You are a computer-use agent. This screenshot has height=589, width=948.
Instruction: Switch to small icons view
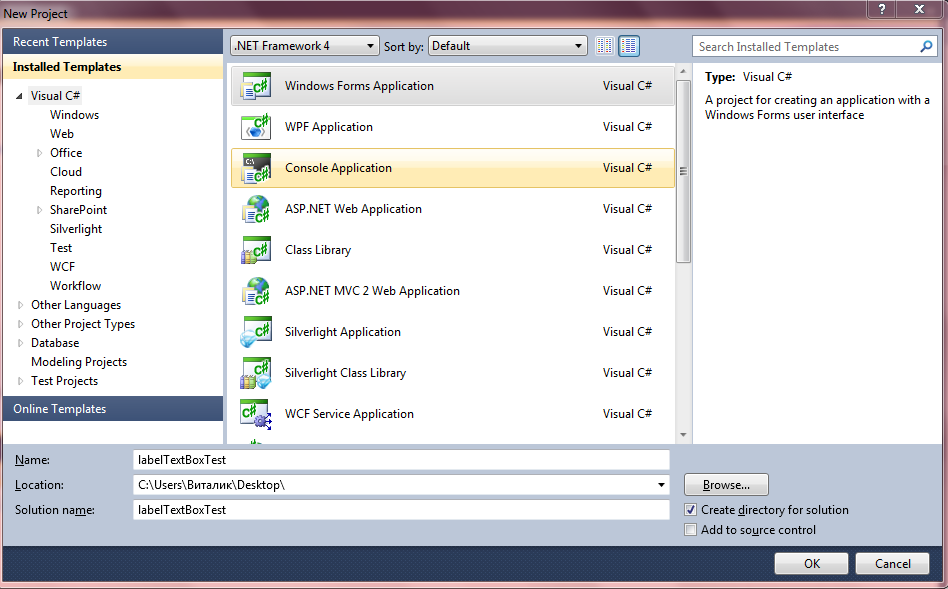tap(604, 46)
